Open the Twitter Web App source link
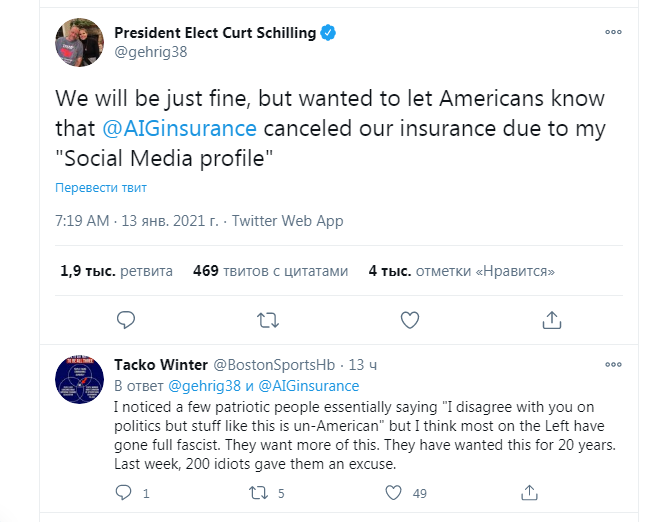Image resolution: width=663 pixels, height=522 pixels. point(277,221)
